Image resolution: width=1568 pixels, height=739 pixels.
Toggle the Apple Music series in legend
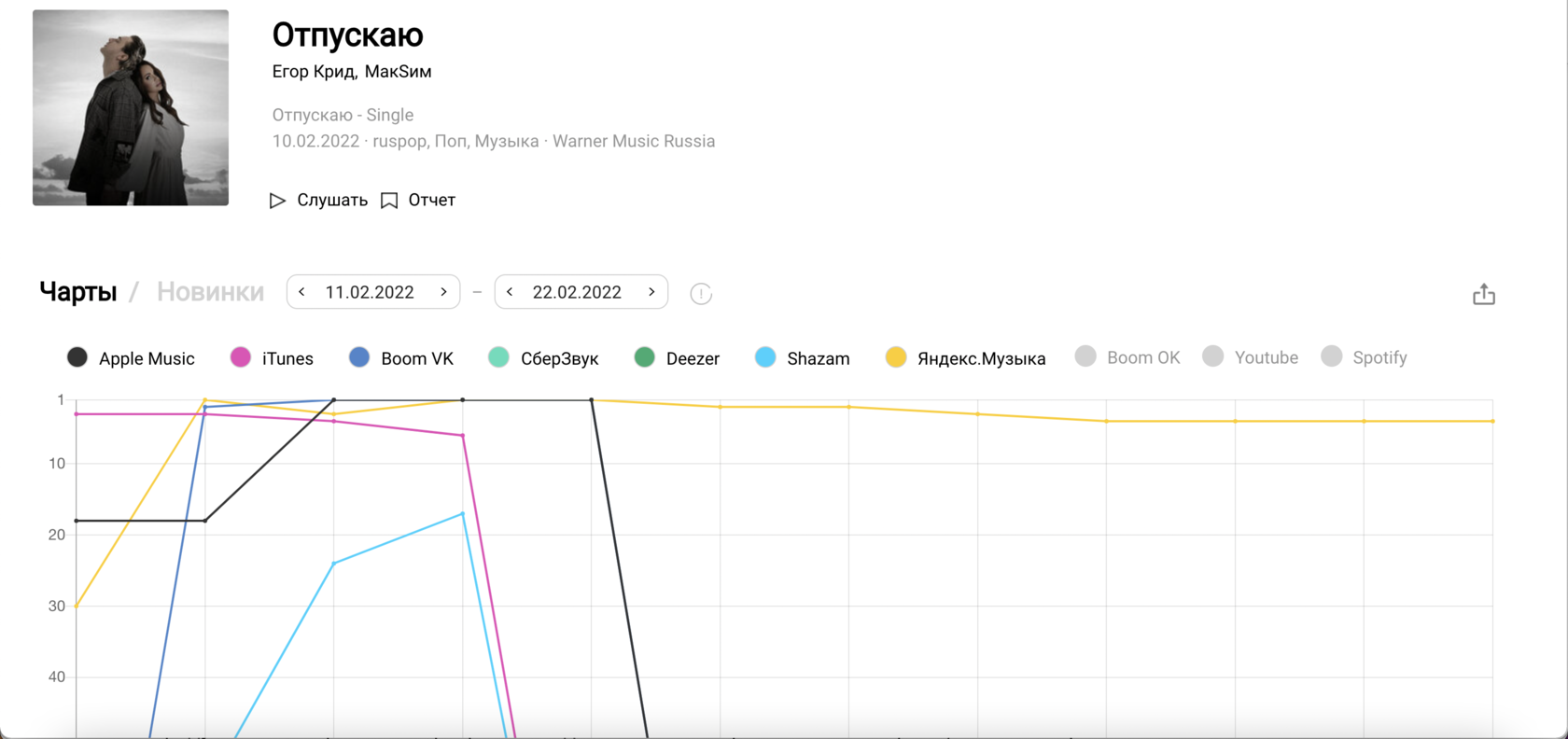131,358
